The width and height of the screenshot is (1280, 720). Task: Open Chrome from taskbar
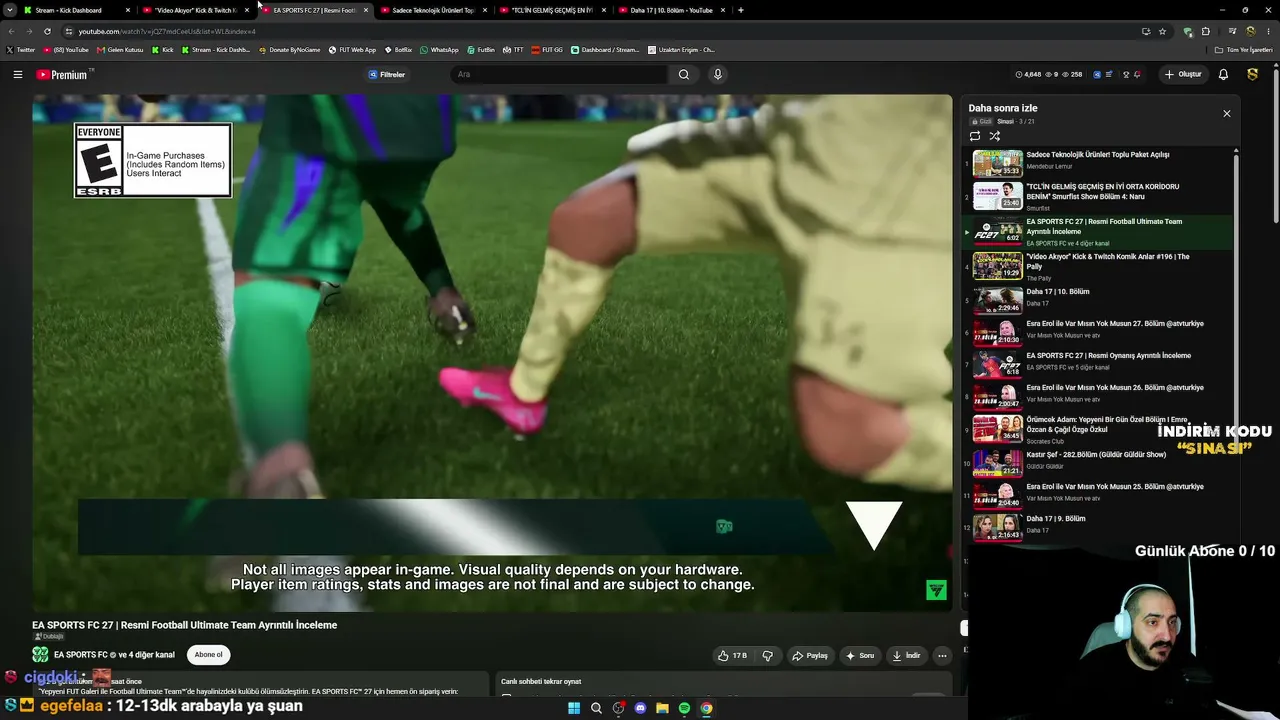click(706, 708)
